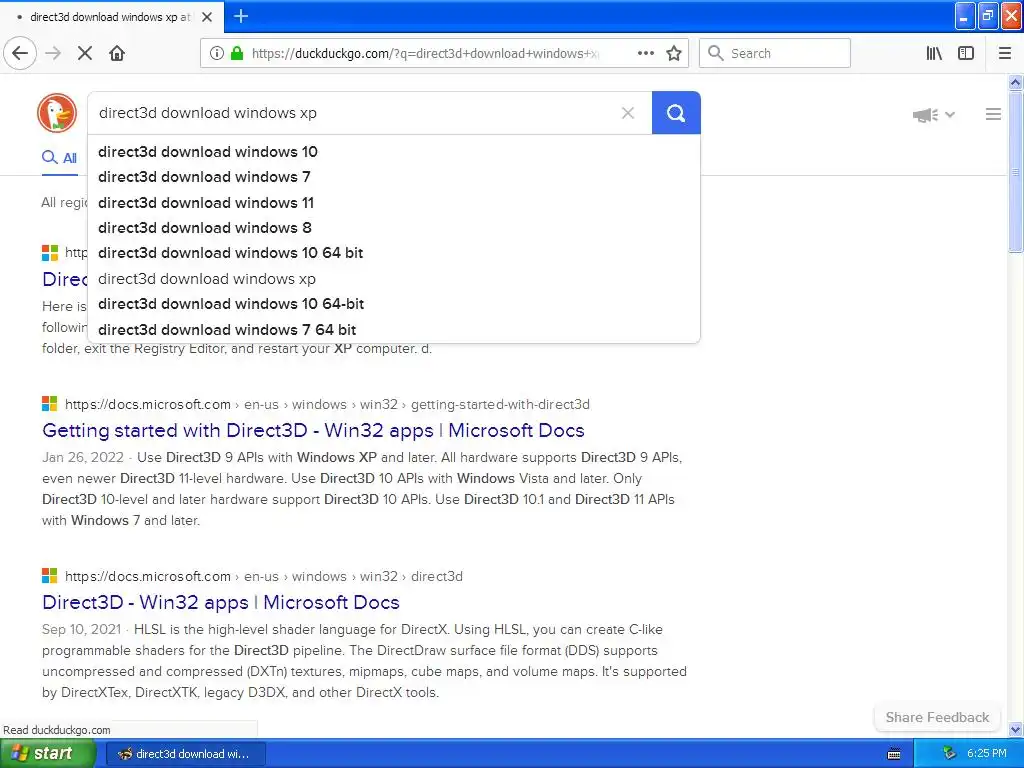Choose suggestion windows 10 64 bit
The height and width of the screenshot is (768, 1024).
pyautogui.click(x=394, y=253)
